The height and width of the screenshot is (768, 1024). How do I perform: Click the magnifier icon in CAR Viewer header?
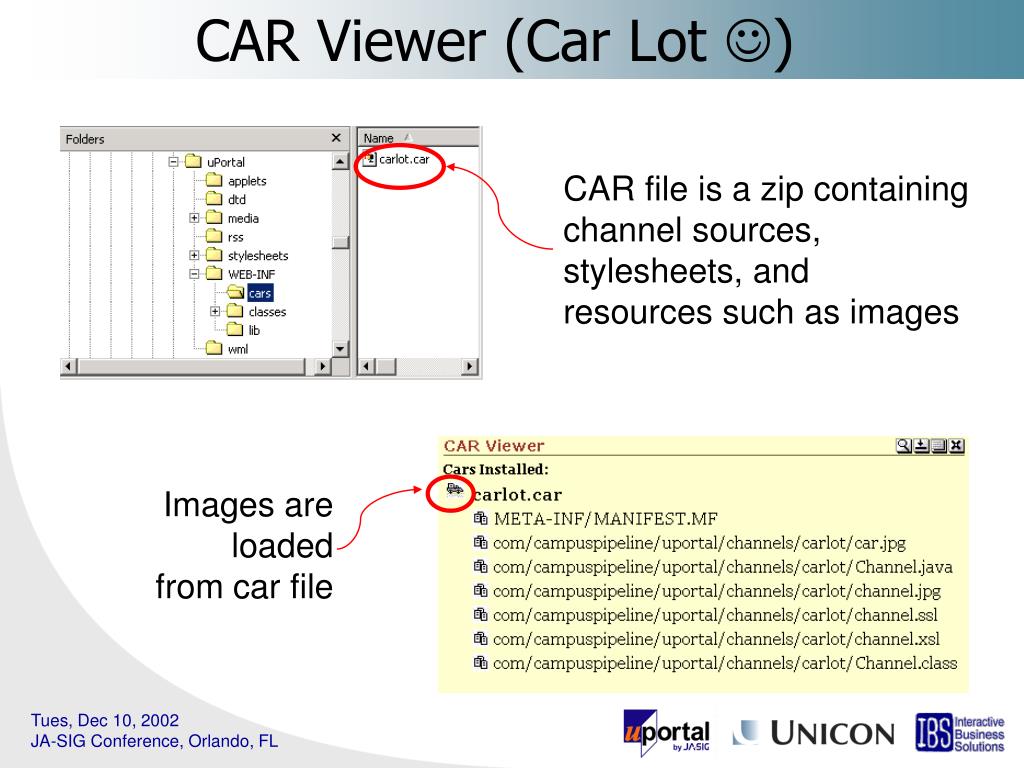(x=904, y=445)
